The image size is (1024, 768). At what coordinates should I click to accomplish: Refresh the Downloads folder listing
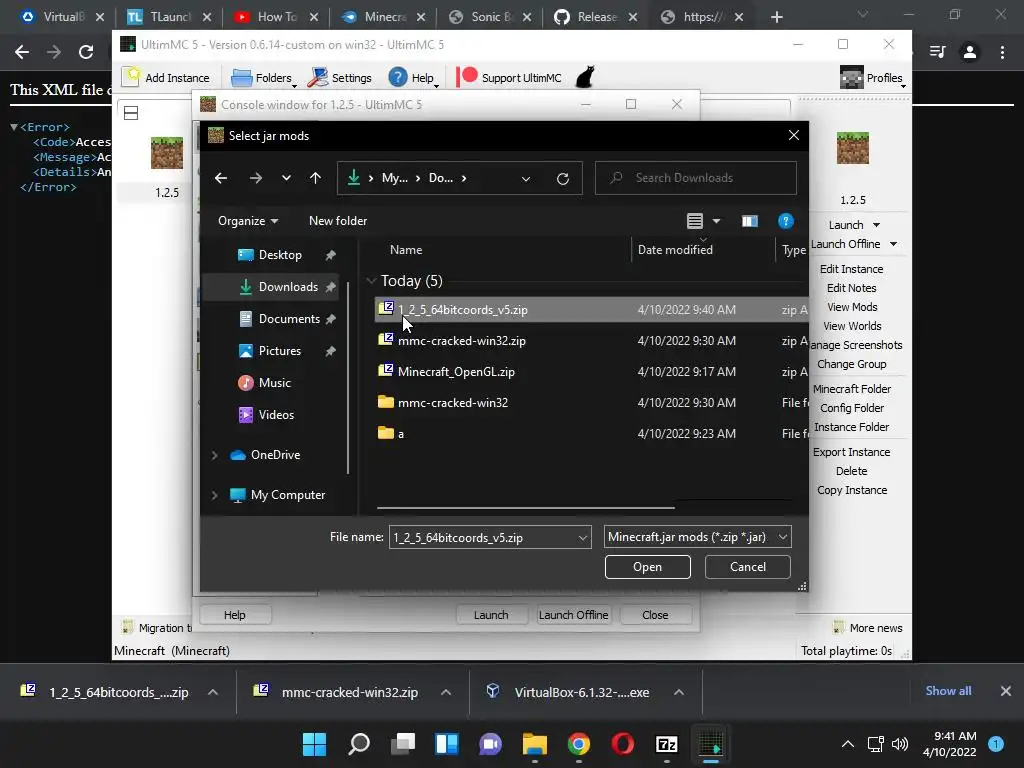click(x=563, y=178)
